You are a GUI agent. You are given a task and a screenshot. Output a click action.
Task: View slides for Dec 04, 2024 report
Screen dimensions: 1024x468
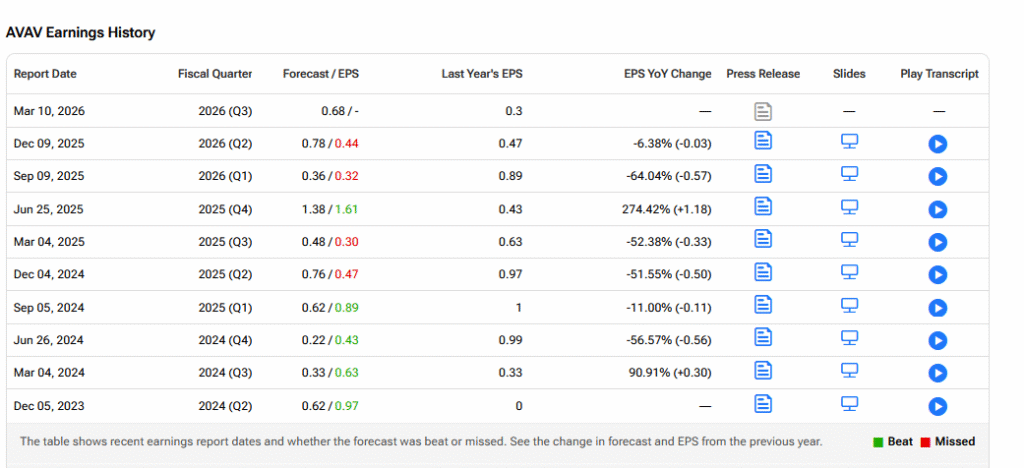point(849,272)
